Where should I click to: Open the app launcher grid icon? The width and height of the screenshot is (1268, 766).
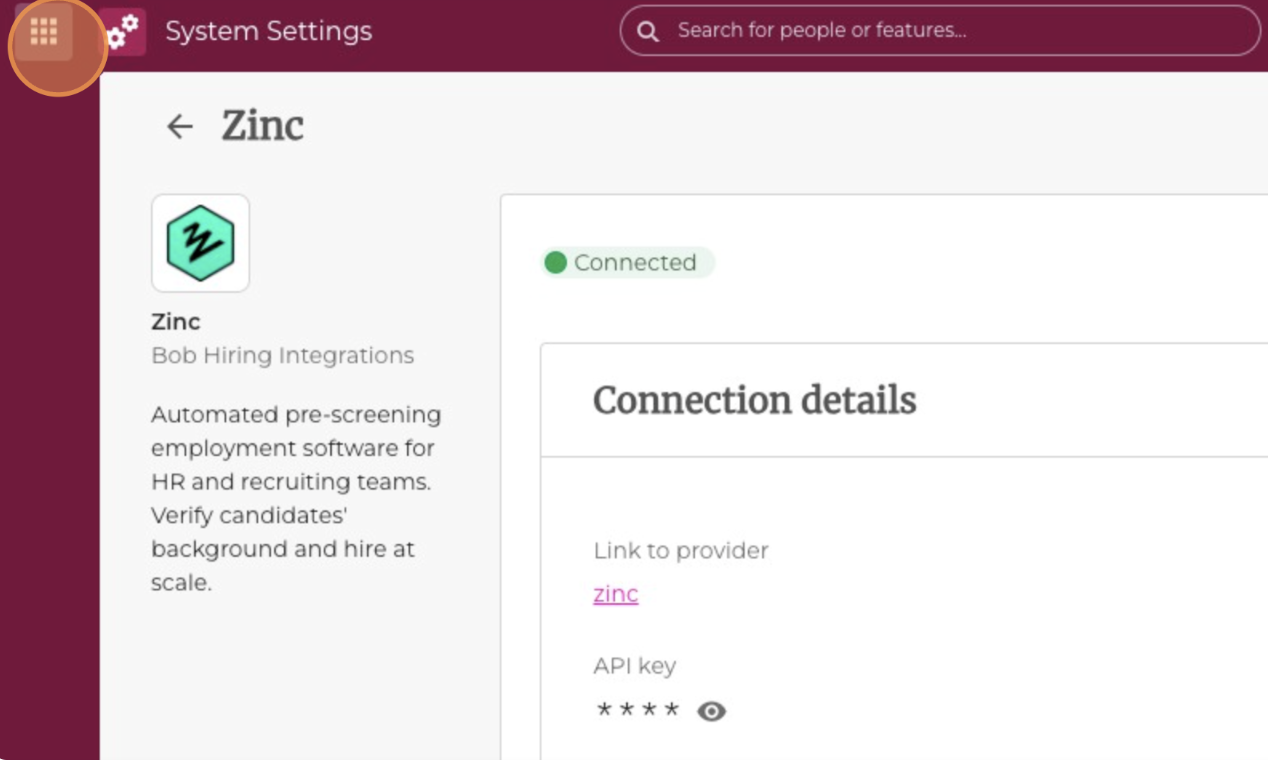pyautogui.click(x=44, y=32)
